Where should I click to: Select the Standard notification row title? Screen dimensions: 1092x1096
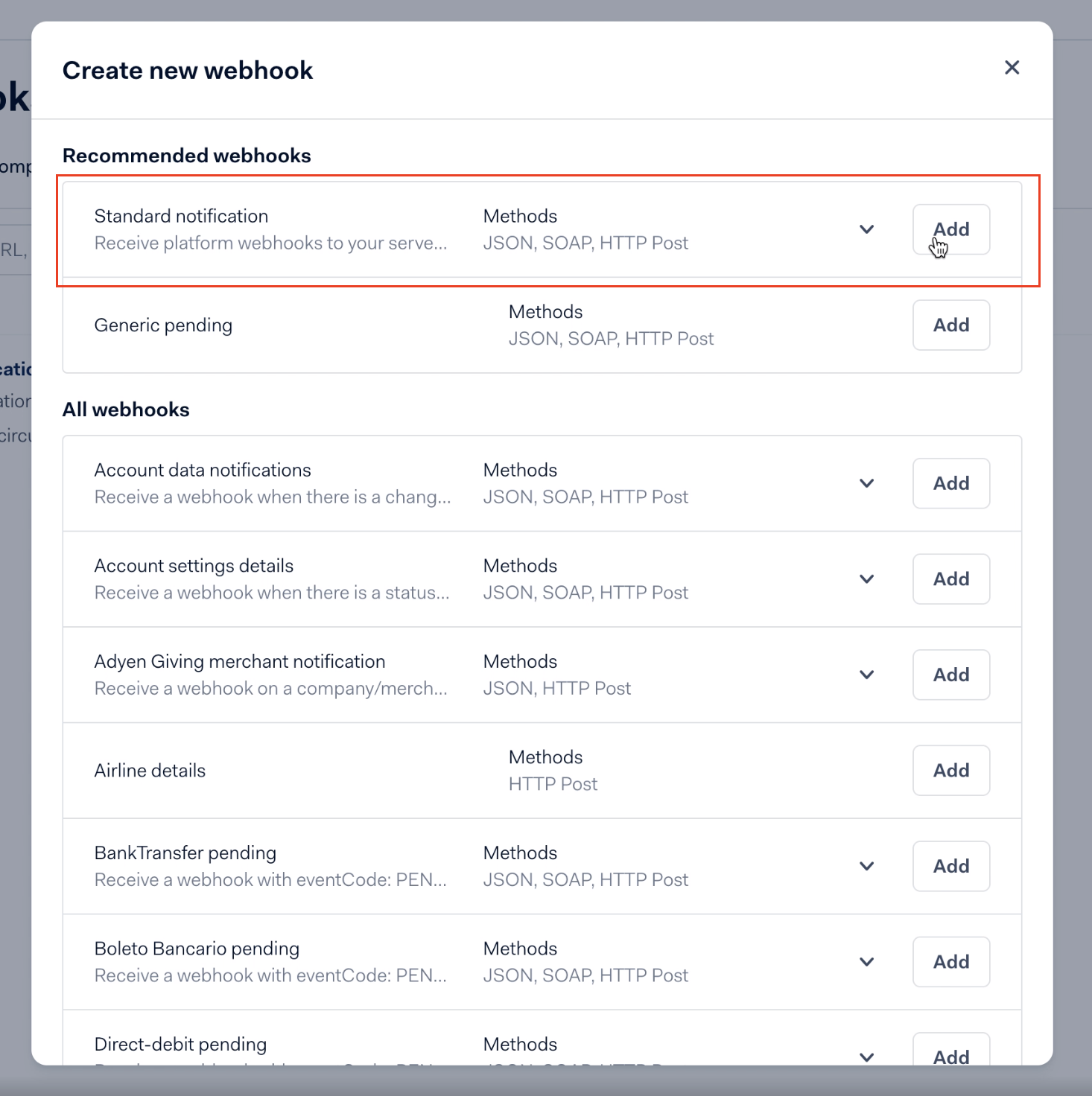pyautogui.click(x=181, y=216)
